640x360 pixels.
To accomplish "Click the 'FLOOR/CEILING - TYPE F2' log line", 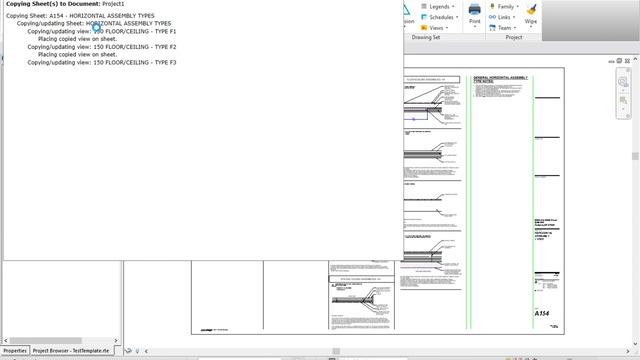I will (x=102, y=47).
